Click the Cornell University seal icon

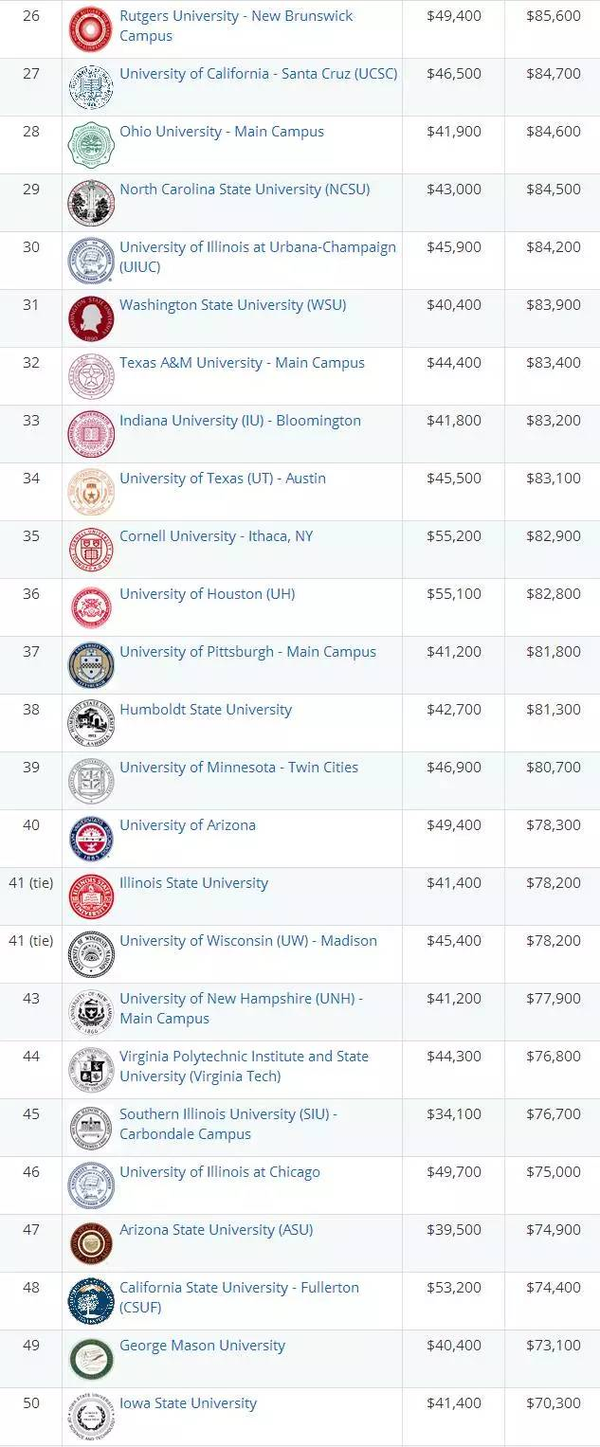91,550
